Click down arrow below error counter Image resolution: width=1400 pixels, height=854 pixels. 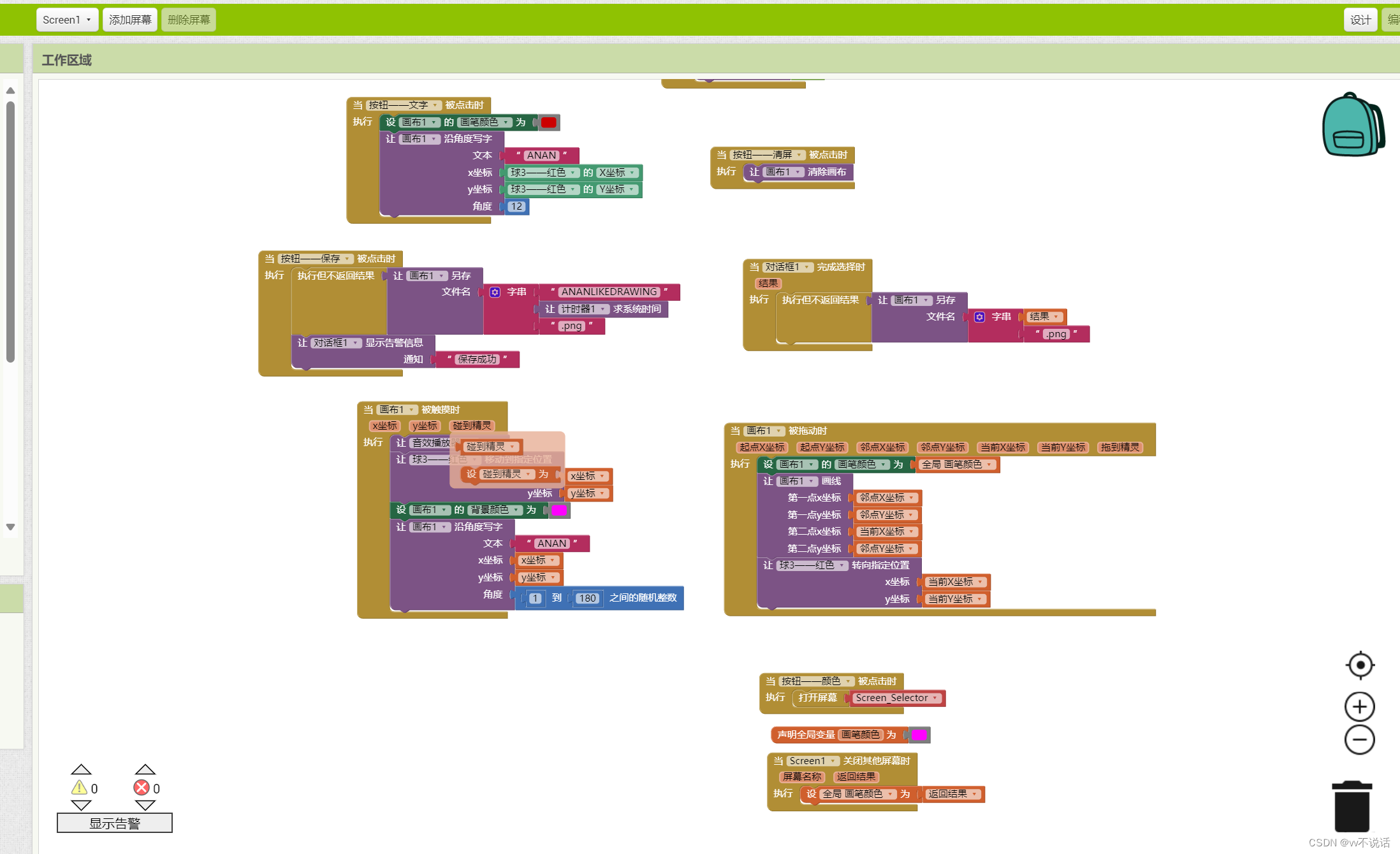[145, 806]
